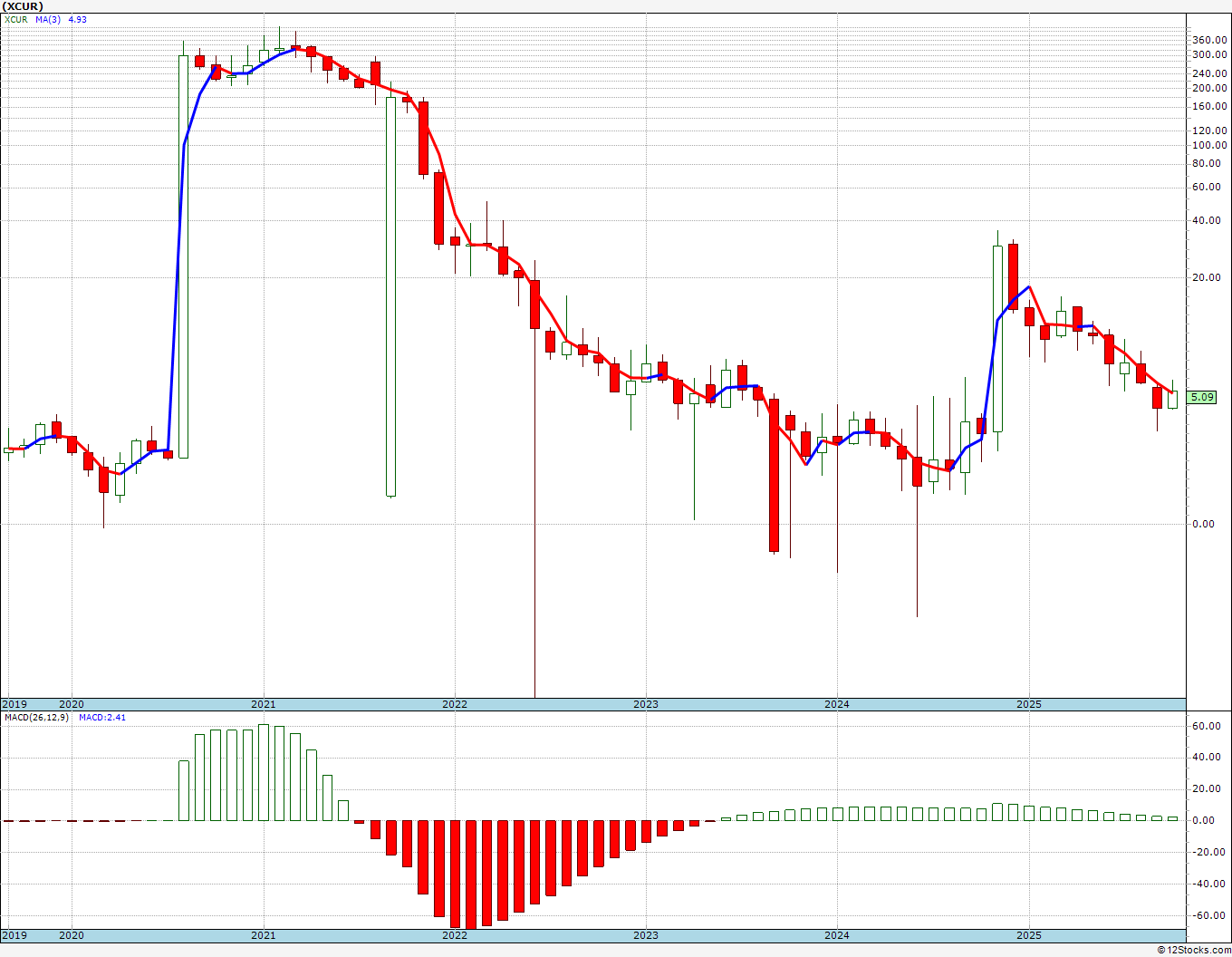Select 2024 on the MACD time axis
Screen dimensions: 1232x957
tap(837, 935)
